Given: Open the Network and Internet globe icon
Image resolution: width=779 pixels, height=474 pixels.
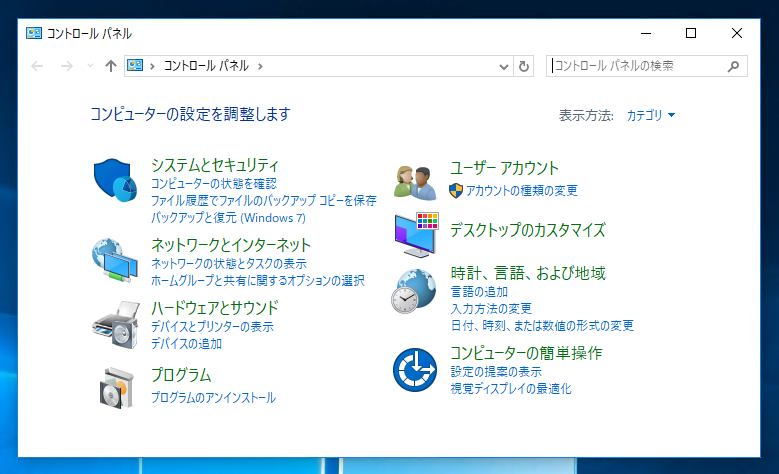Looking at the screenshot, I should (x=115, y=260).
